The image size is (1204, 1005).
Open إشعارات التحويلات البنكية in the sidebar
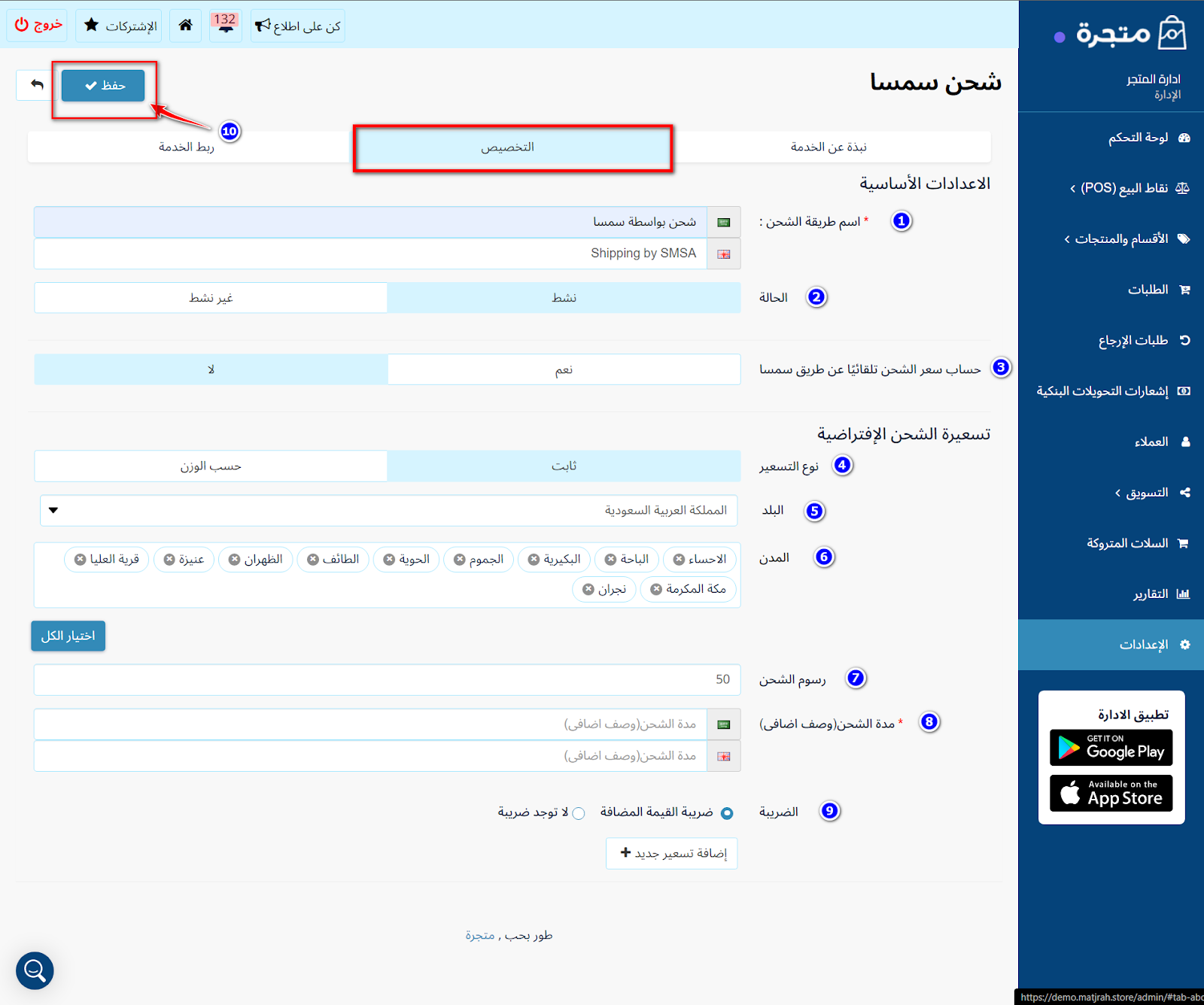(1113, 391)
